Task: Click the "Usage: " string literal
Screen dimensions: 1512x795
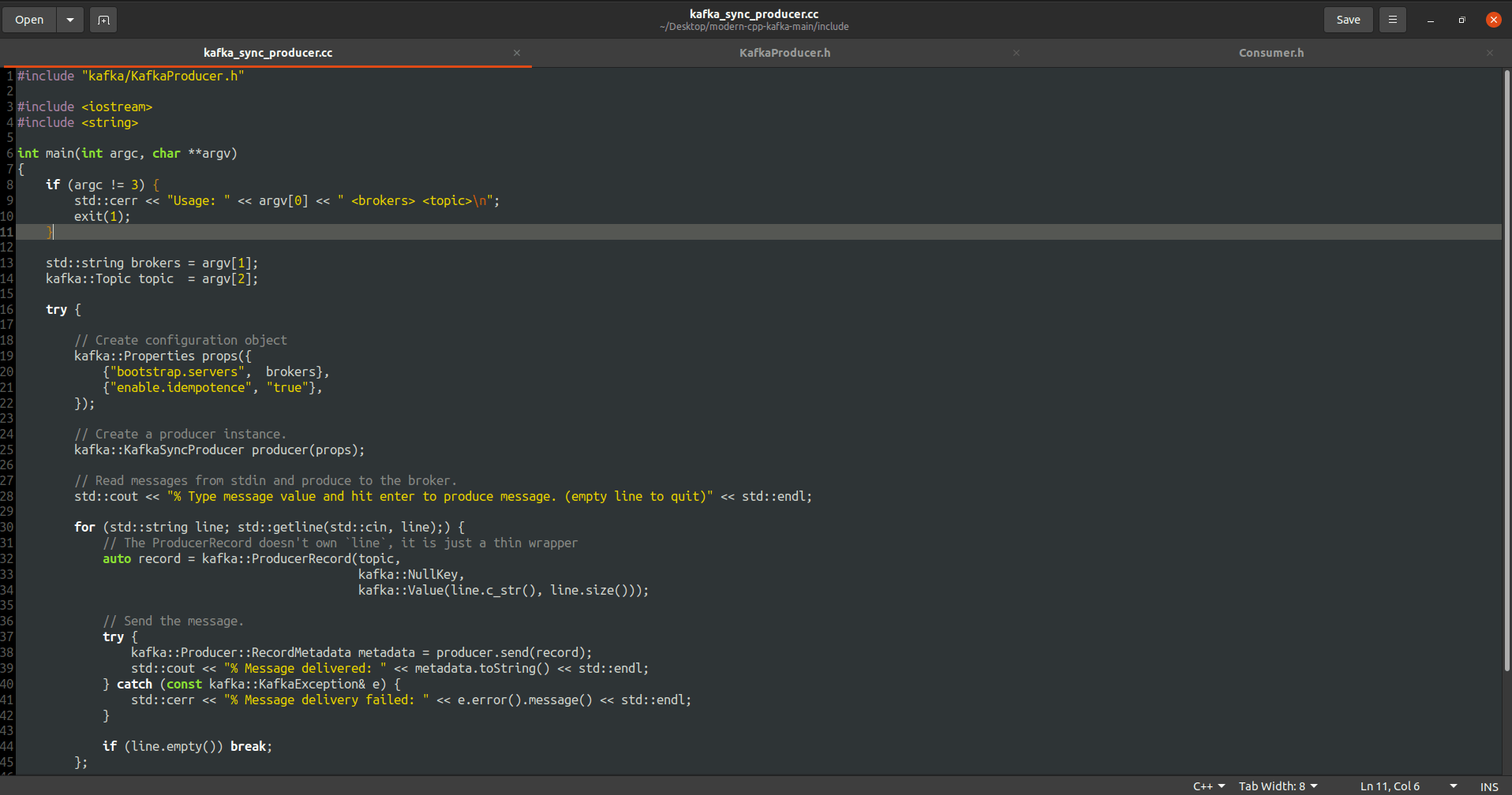Action: pos(198,200)
